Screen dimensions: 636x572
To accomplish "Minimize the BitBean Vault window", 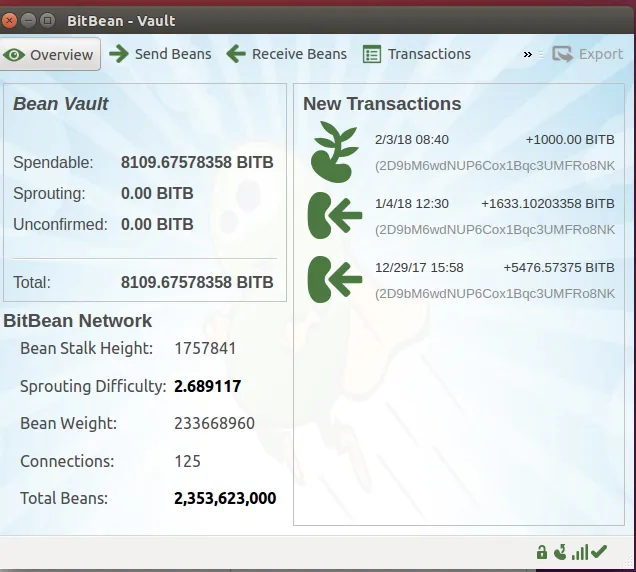I will (x=28, y=20).
